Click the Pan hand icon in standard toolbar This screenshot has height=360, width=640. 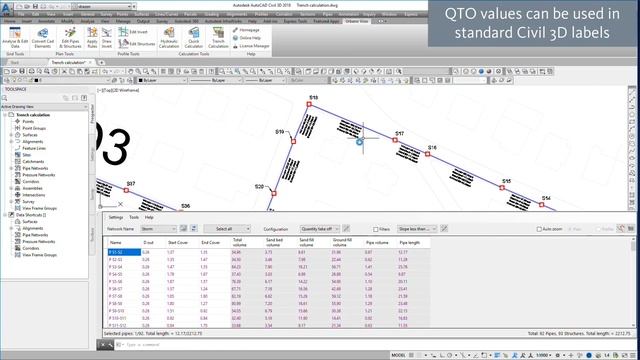point(130,71)
